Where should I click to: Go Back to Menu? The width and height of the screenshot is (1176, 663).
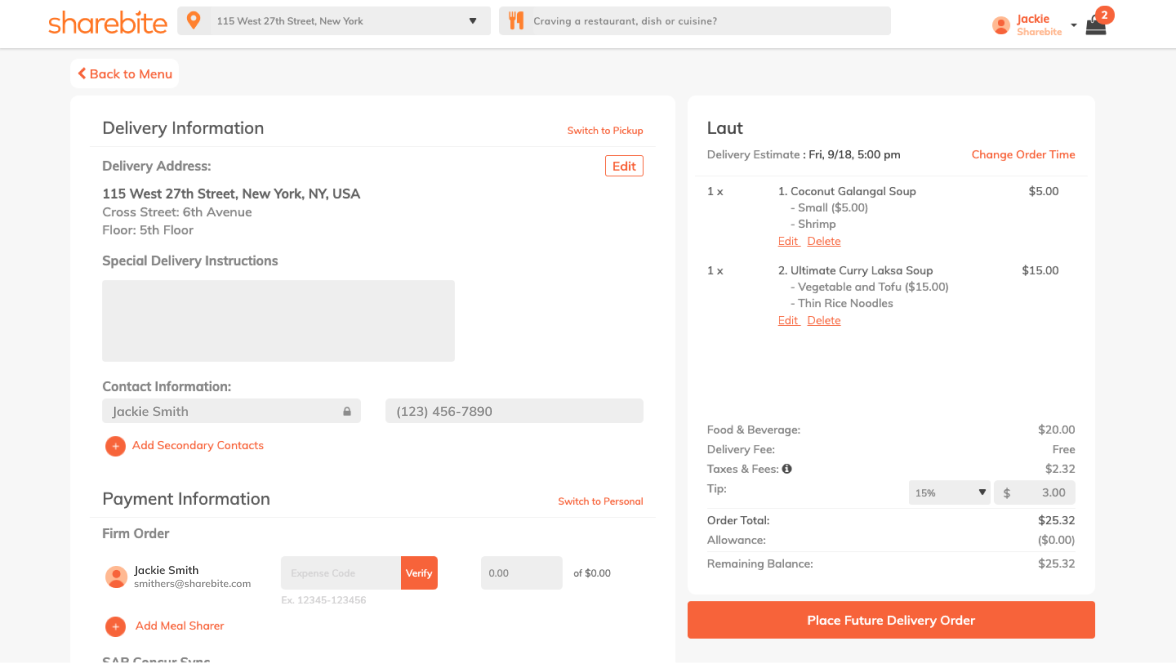pos(125,74)
